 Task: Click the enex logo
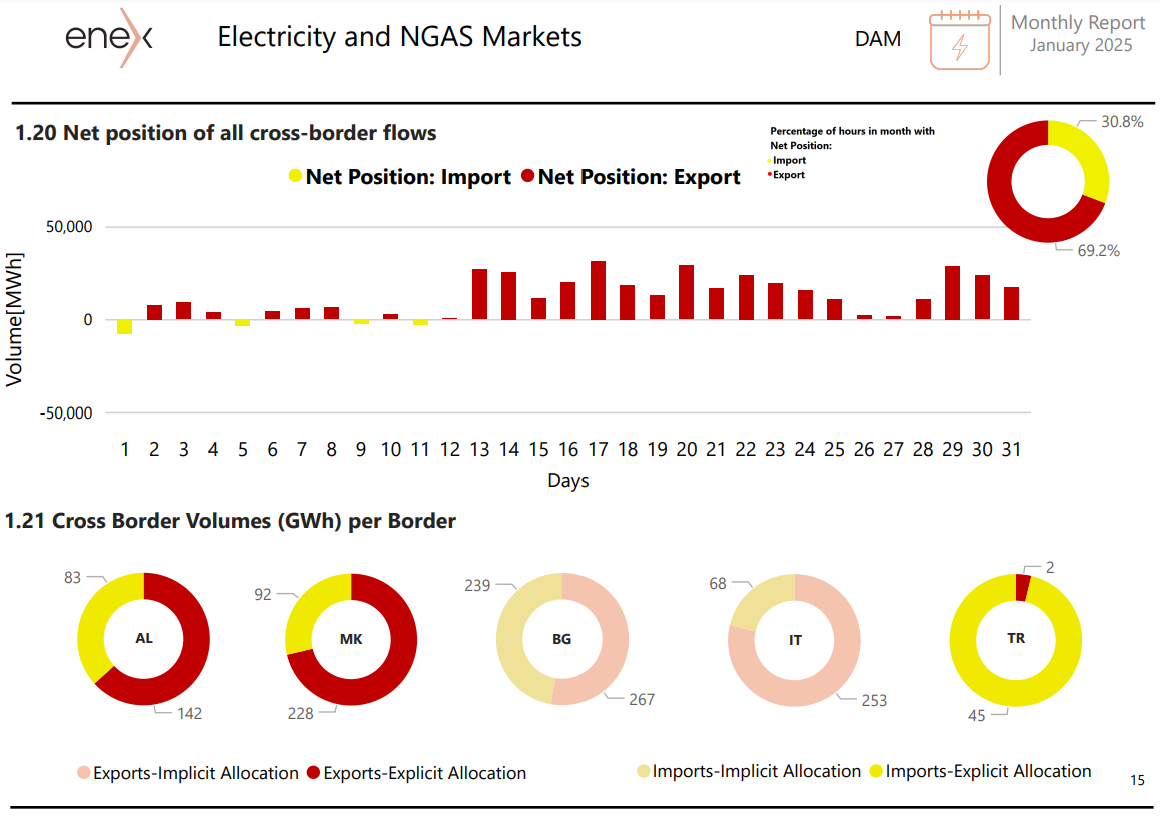coord(109,37)
